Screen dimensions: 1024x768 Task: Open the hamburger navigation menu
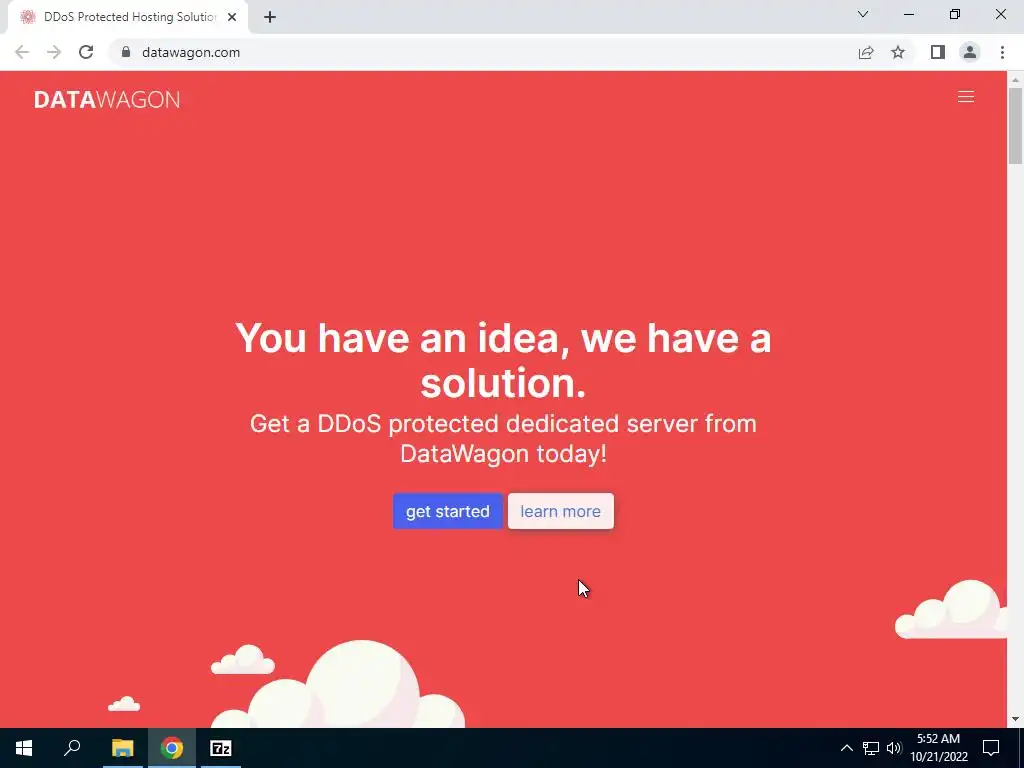point(965,97)
